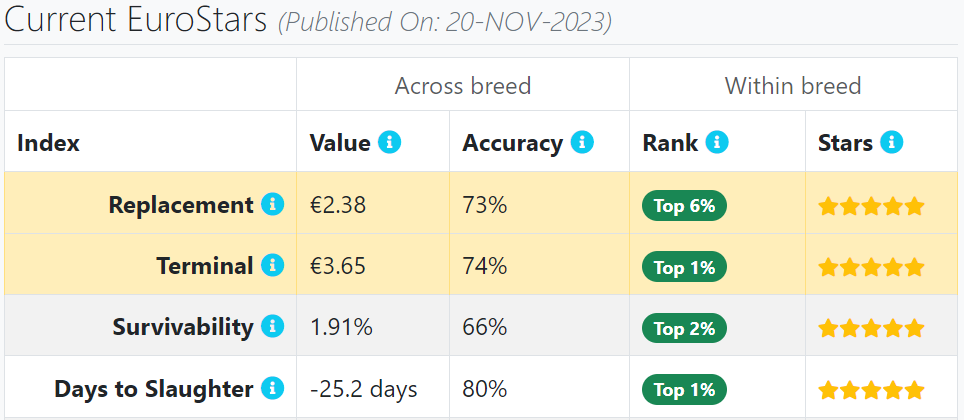Click the Survivability row star rating
964x420 pixels.
tap(872, 328)
